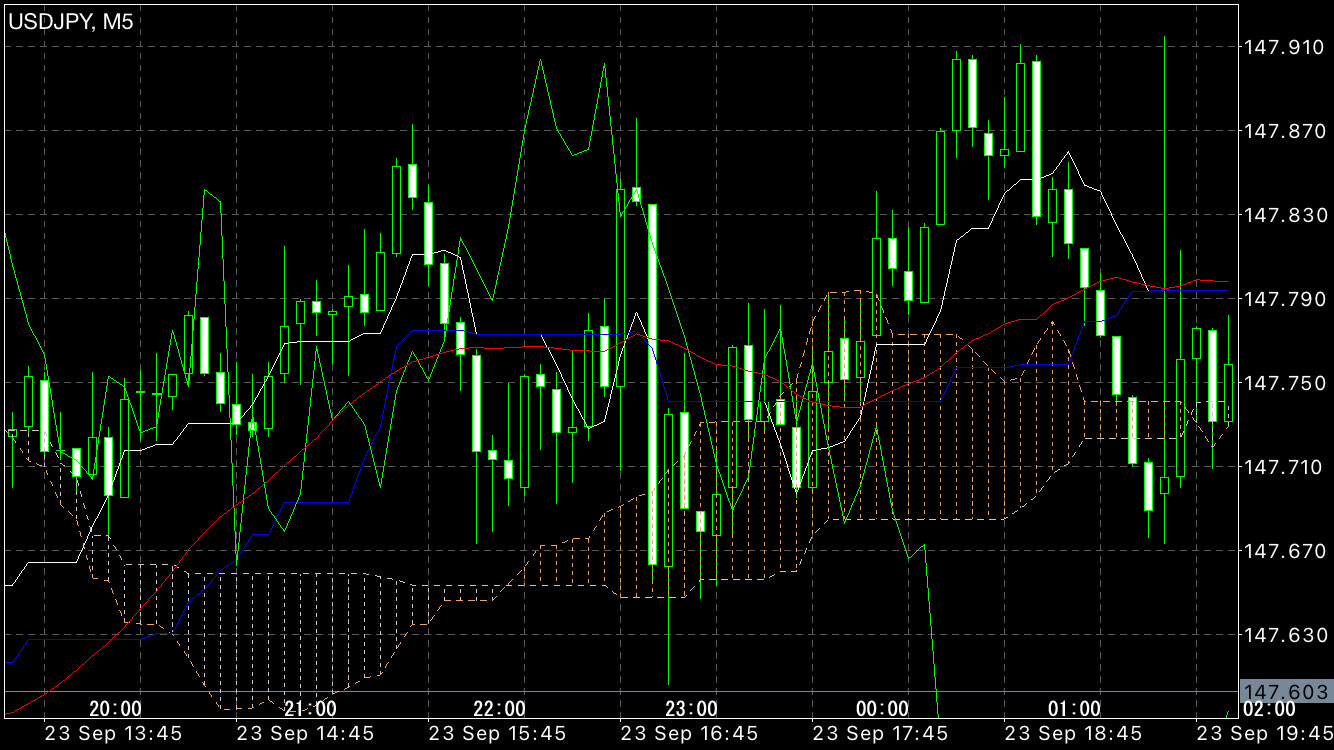Viewport: 1334px width, 750px height.
Task: Click the 00:00 time axis label
Action: tap(884, 709)
